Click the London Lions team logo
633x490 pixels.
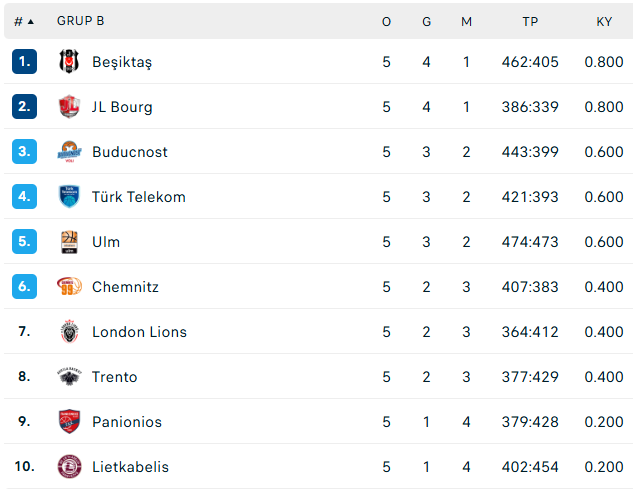tap(69, 332)
